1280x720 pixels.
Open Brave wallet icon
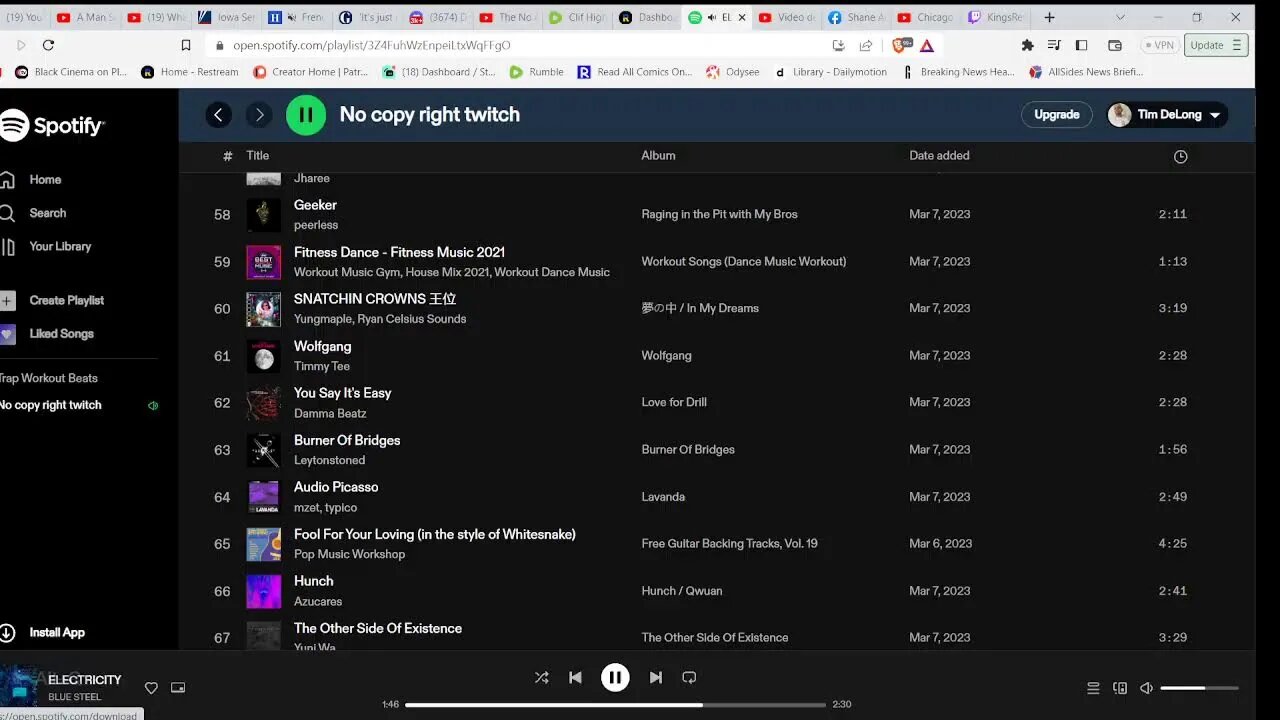(1115, 45)
